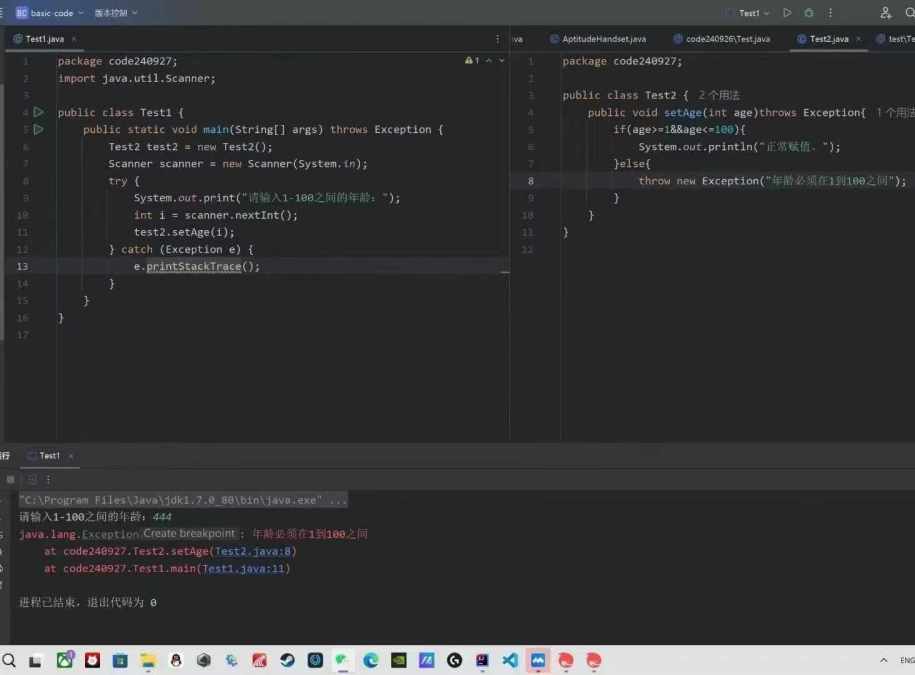Viewport: 915px width, 675px height.
Task: Open the Nvidia app in the taskbar
Action: [399, 660]
